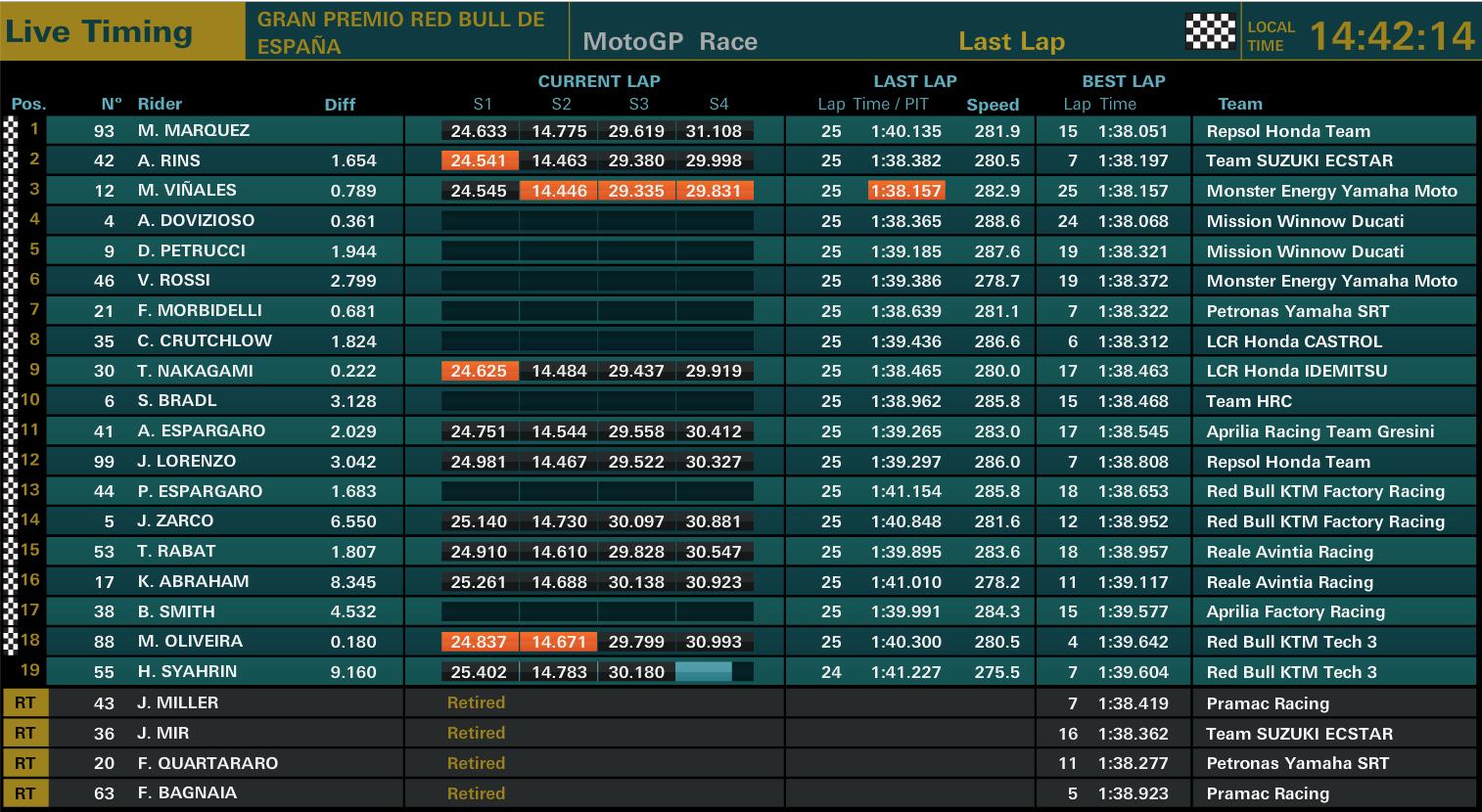The height and width of the screenshot is (812, 1482).
Task: Click the S1 sector column header
Action: click(483, 104)
